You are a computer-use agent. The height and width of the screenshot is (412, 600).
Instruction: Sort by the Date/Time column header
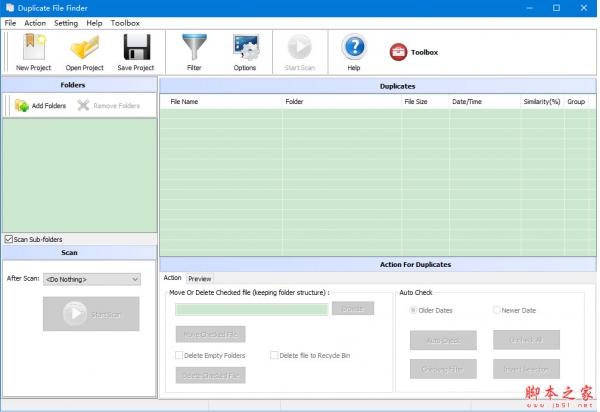485,102
